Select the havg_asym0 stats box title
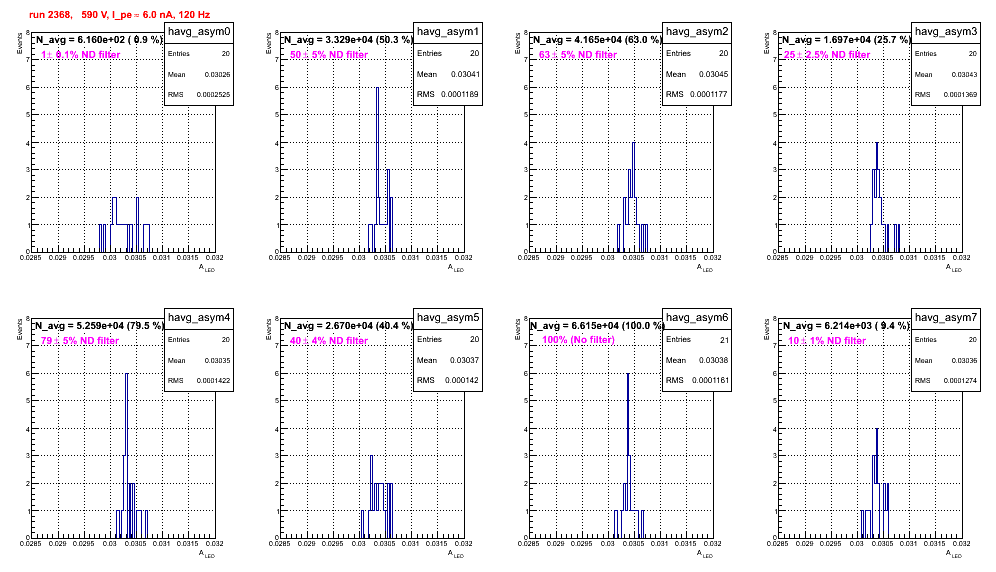 point(199,31)
